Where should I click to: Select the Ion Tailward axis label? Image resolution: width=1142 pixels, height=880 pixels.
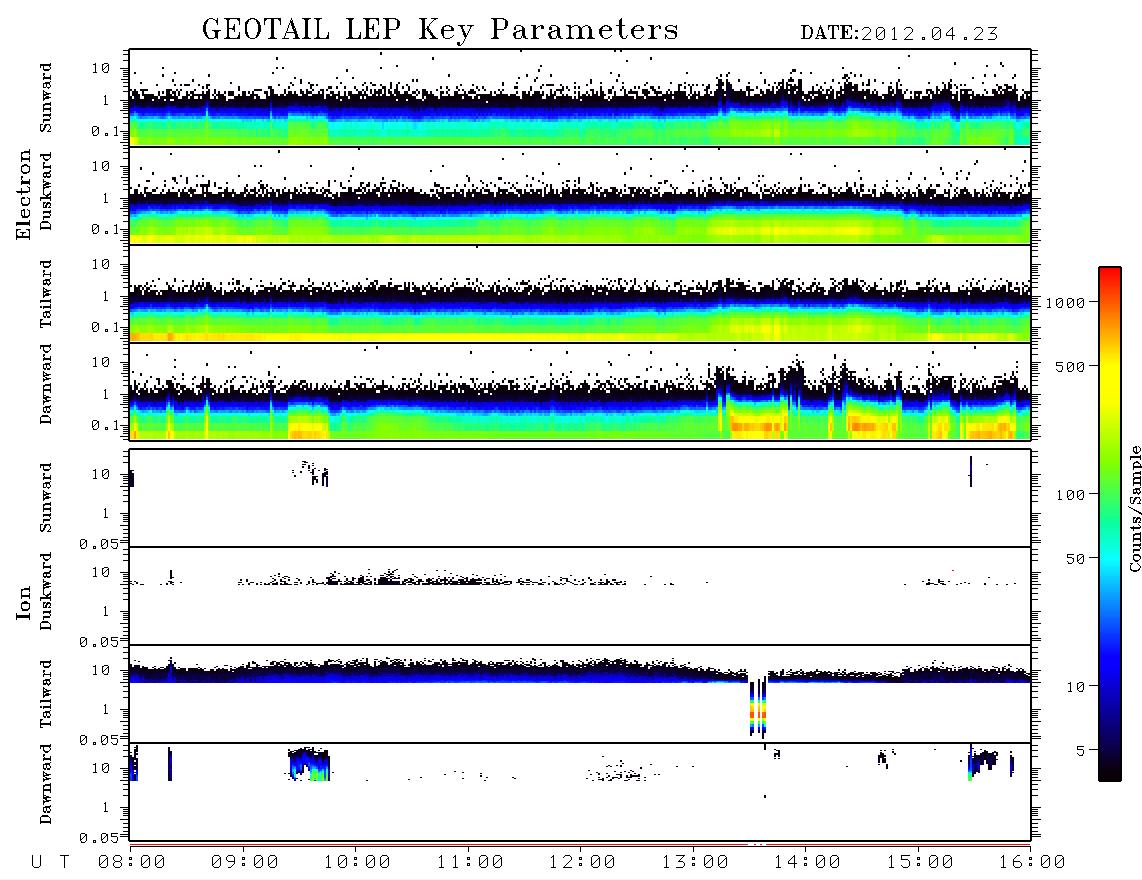click(x=46, y=694)
